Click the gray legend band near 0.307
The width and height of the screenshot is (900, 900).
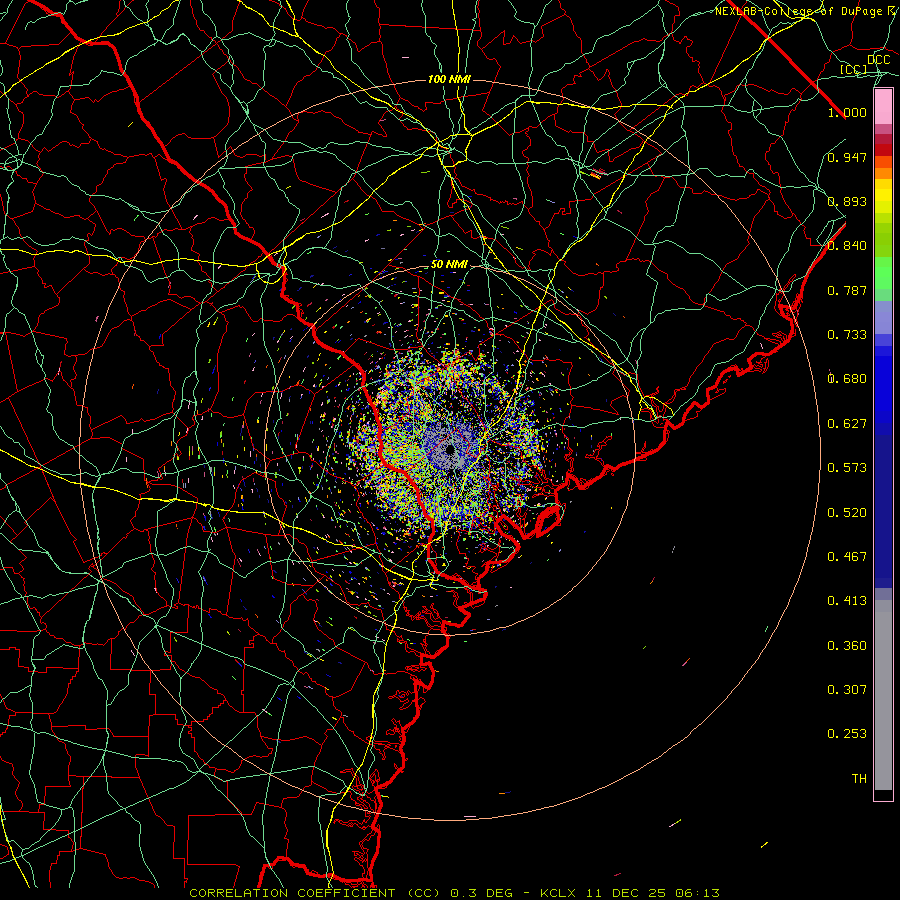click(x=883, y=695)
